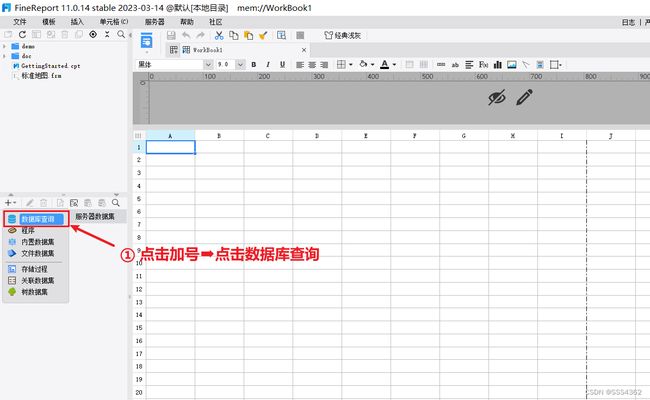
Task: Expand the demo folder
Action: (x=5, y=46)
